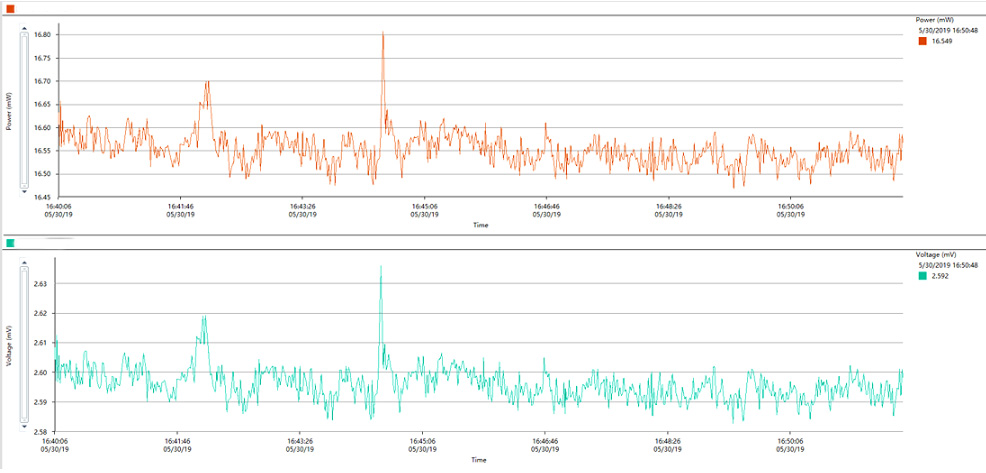This screenshot has height=473, width=986.
Task: Select the 16.549 Power legend value
Action: (x=942, y=41)
